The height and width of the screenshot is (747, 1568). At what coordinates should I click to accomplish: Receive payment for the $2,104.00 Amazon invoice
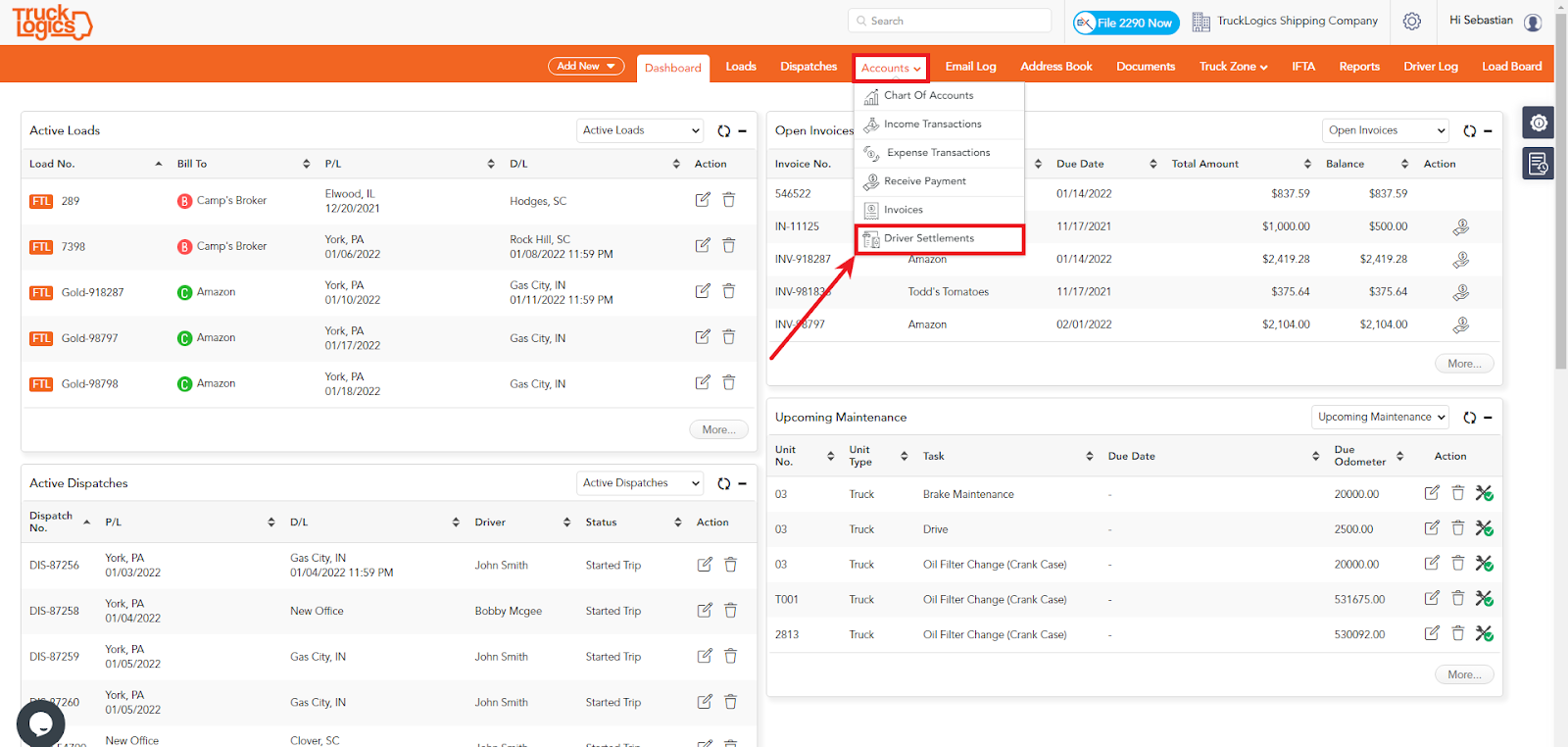(x=1460, y=324)
